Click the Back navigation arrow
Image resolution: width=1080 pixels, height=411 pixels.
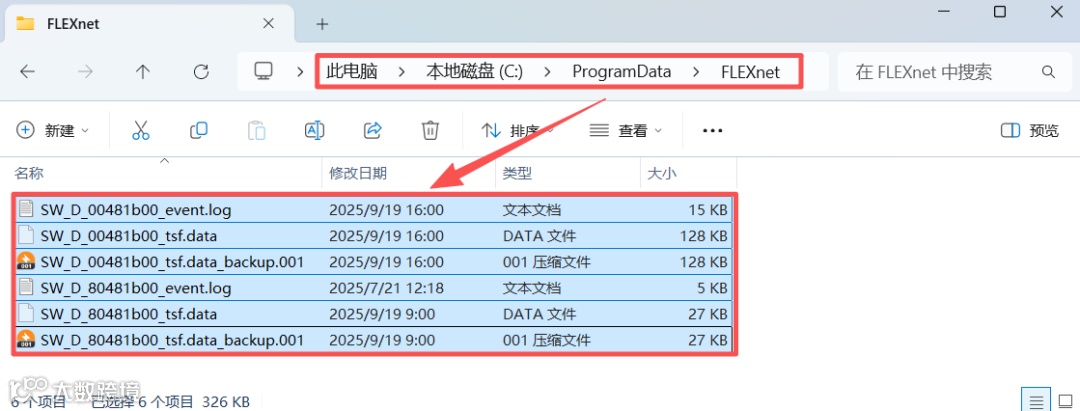click(28, 72)
